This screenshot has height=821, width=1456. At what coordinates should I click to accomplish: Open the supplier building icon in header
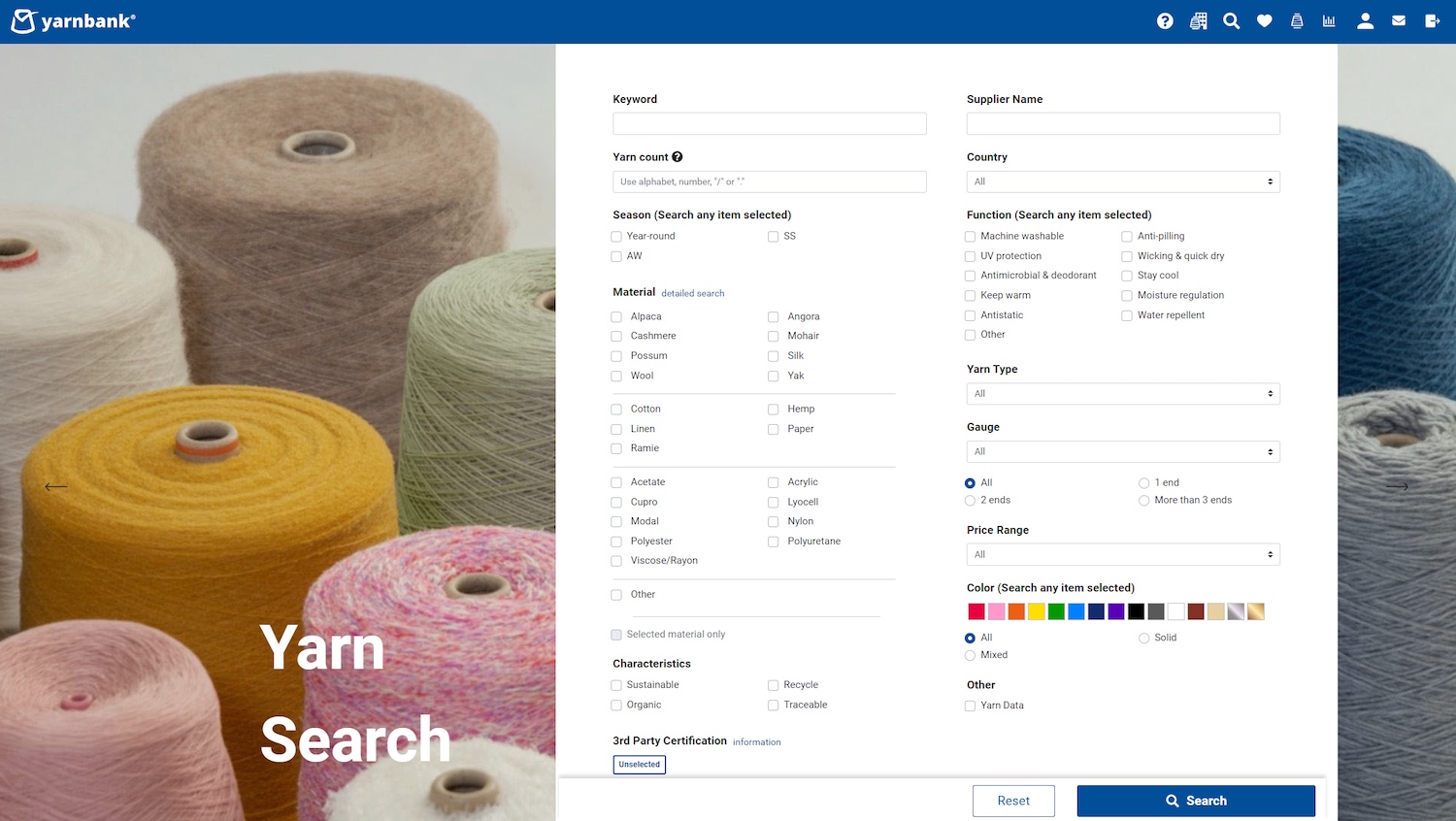(x=1199, y=21)
